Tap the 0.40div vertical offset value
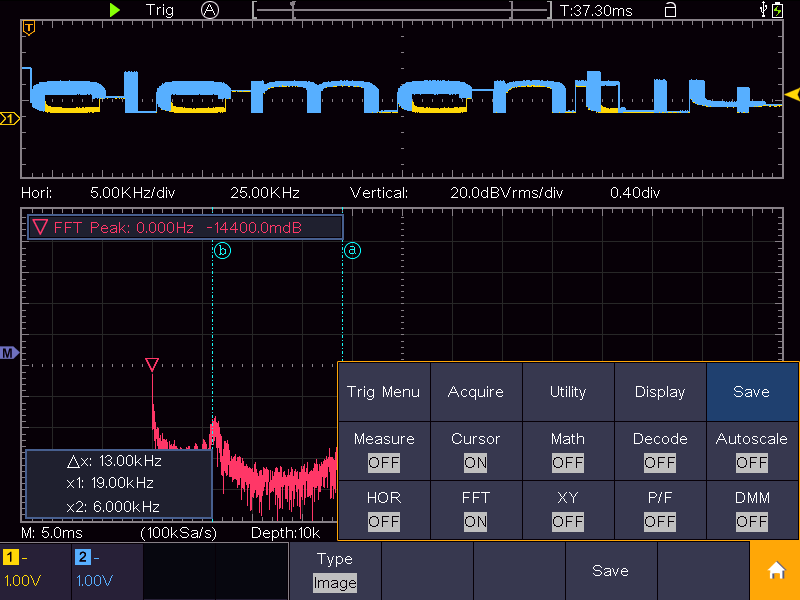 [635, 193]
